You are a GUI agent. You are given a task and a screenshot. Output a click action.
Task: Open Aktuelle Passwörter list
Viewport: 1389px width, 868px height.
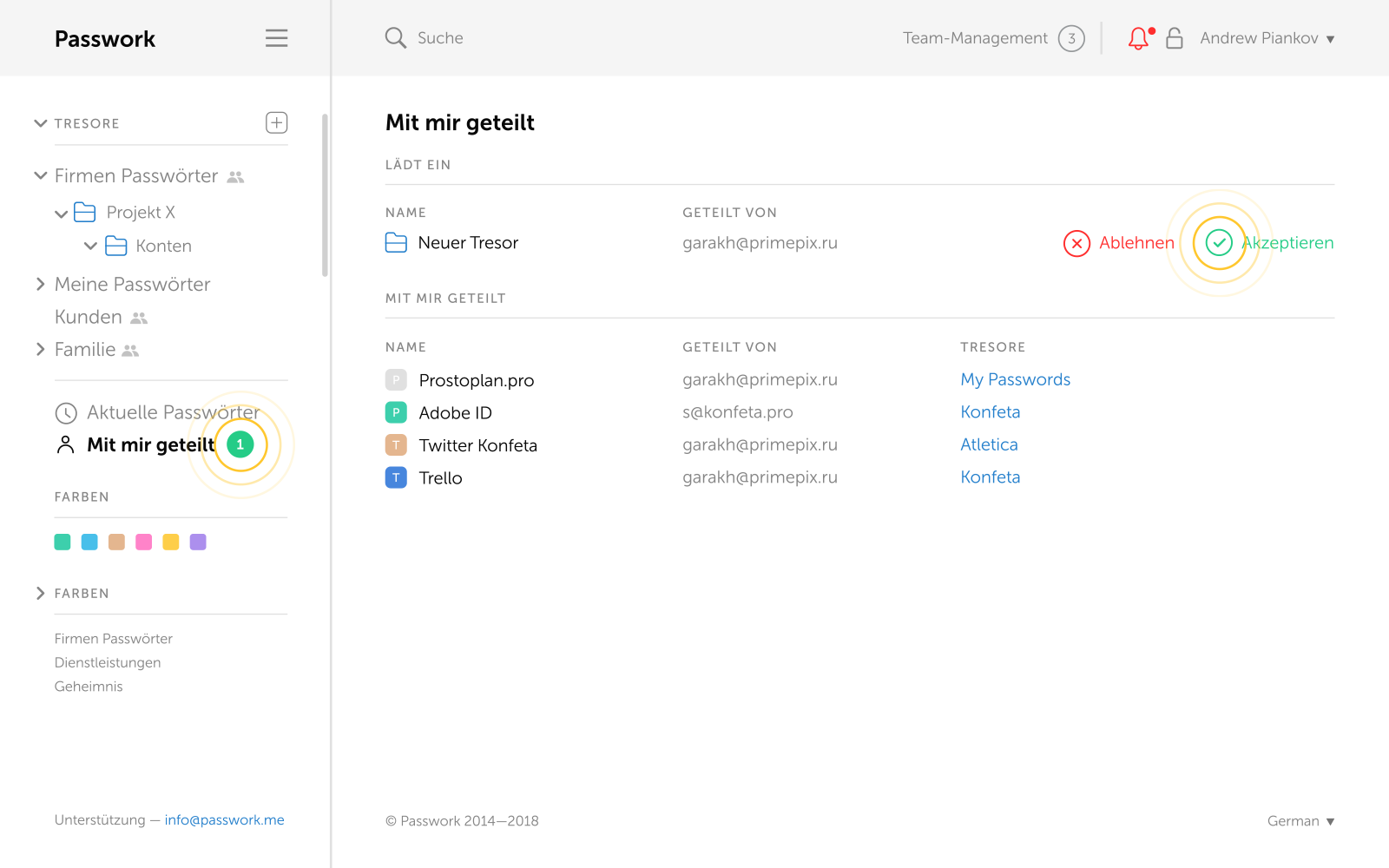[174, 412]
